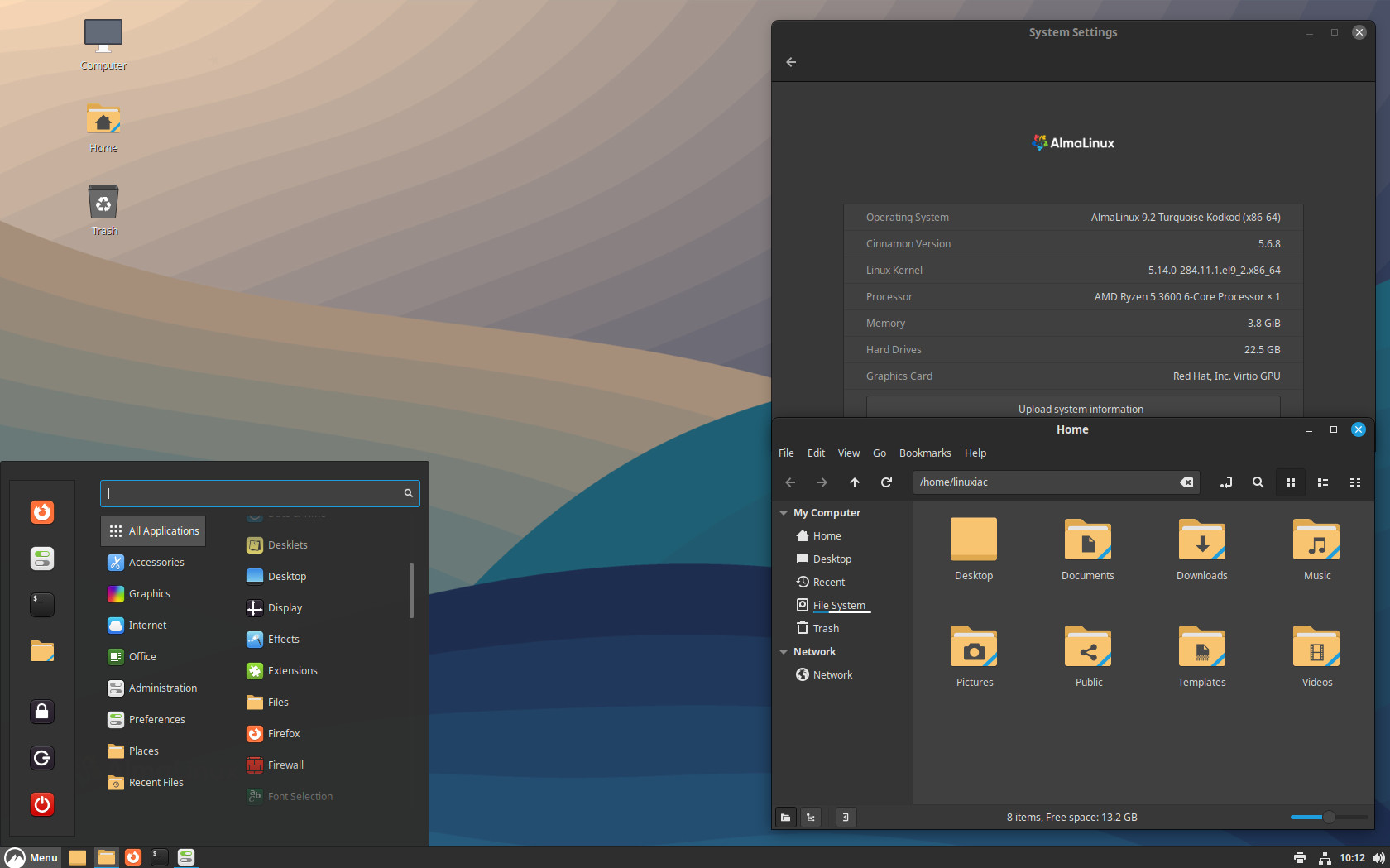
Task: Reload the file manager view
Action: [x=886, y=482]
